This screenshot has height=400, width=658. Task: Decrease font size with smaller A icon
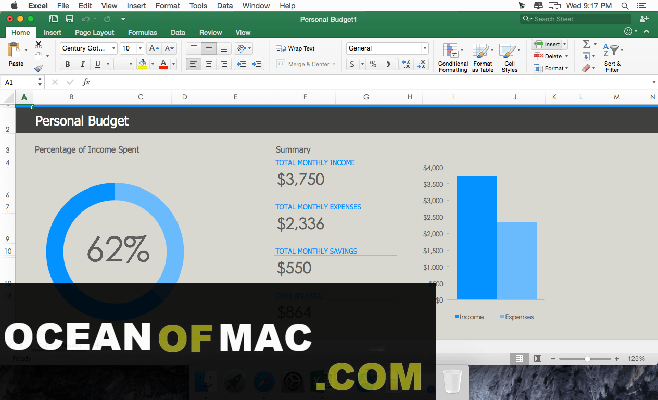pyautogui.click(x=169, y=48)
